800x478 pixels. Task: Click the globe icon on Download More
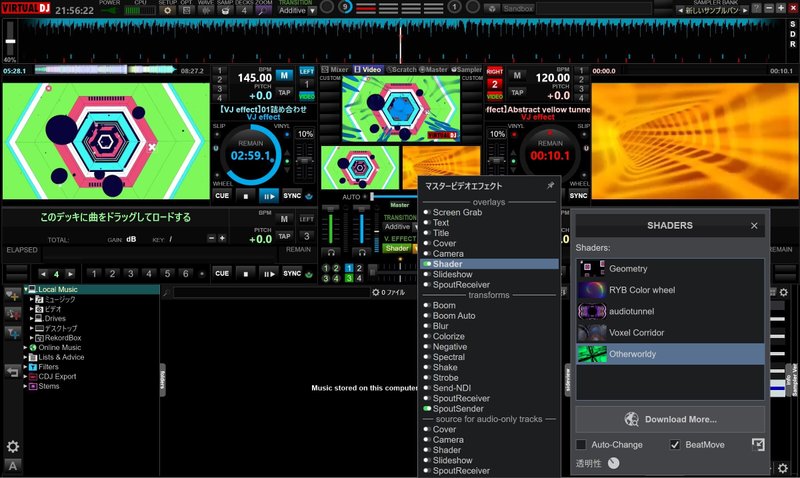(631, 419)
